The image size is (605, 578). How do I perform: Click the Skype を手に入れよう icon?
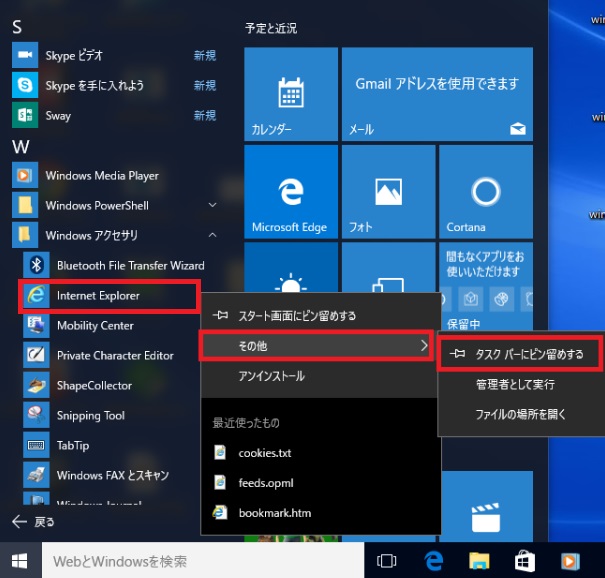click(25, 85)
